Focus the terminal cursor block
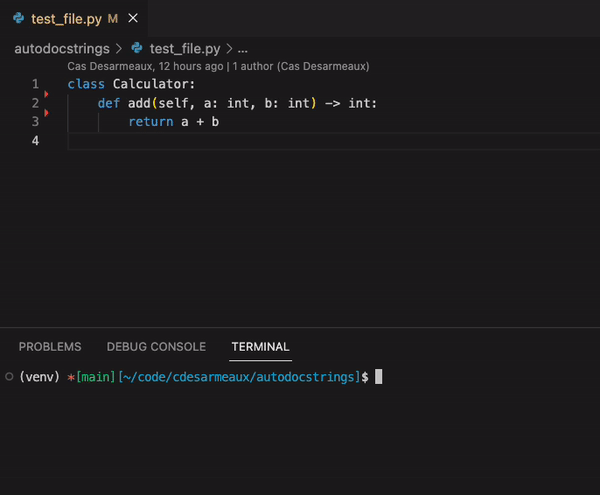 coord(378,376)
